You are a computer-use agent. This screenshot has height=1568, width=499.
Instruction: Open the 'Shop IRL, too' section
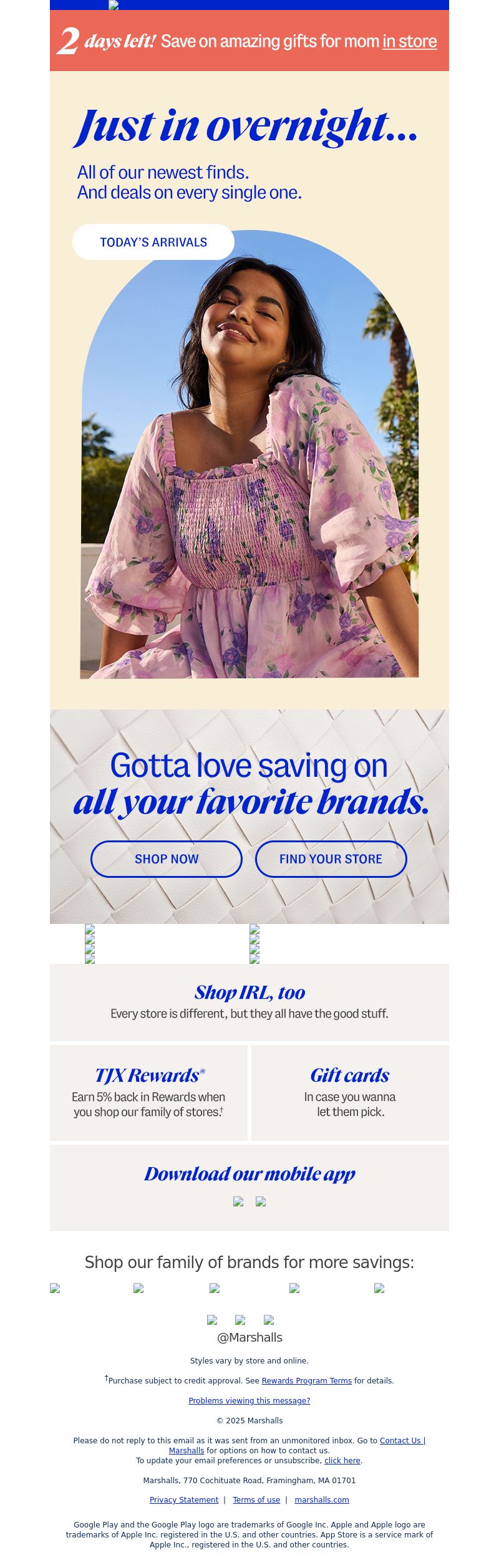click(249, 1003)
